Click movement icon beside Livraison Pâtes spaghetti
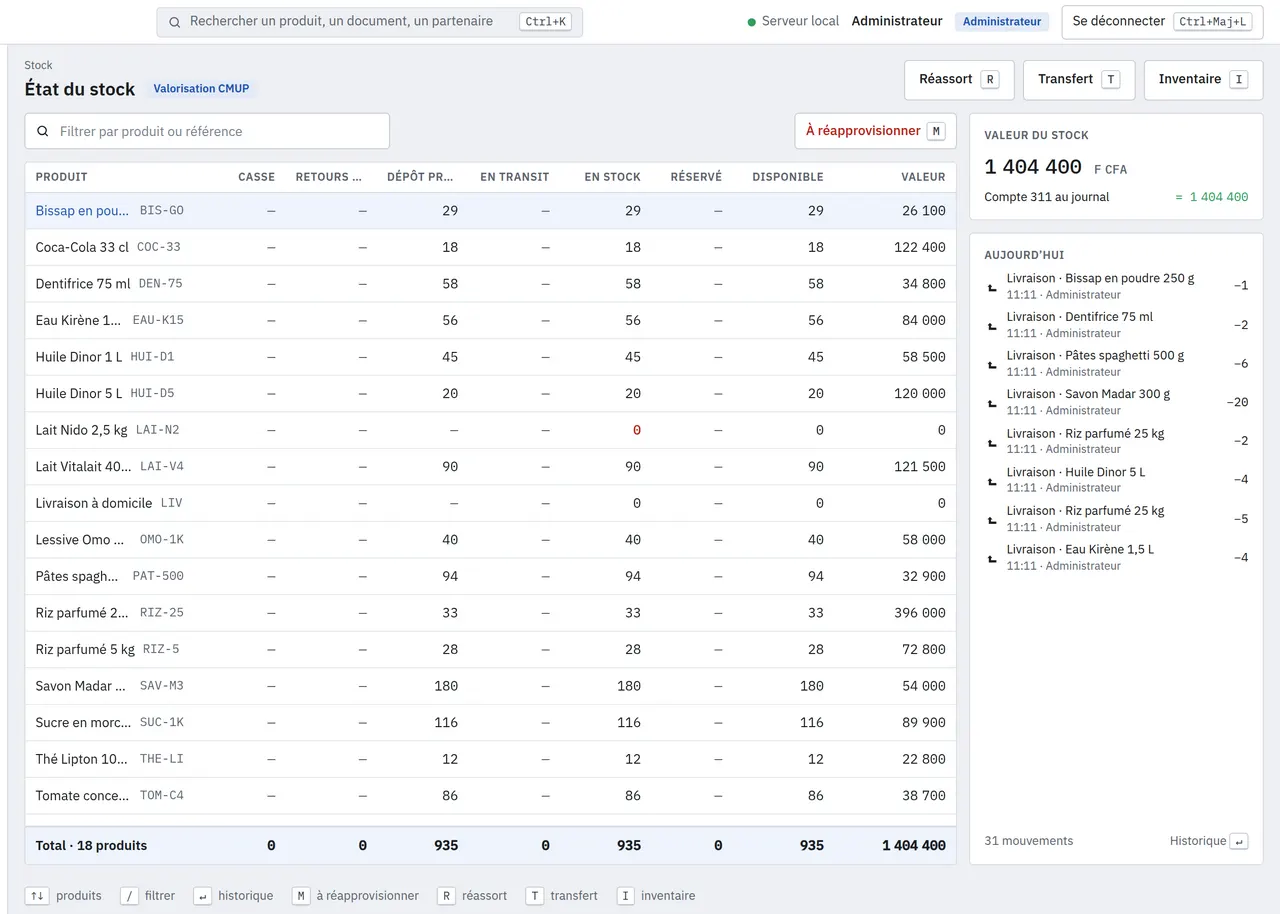The image size is (1280, 914). click(x=992, y=364)
